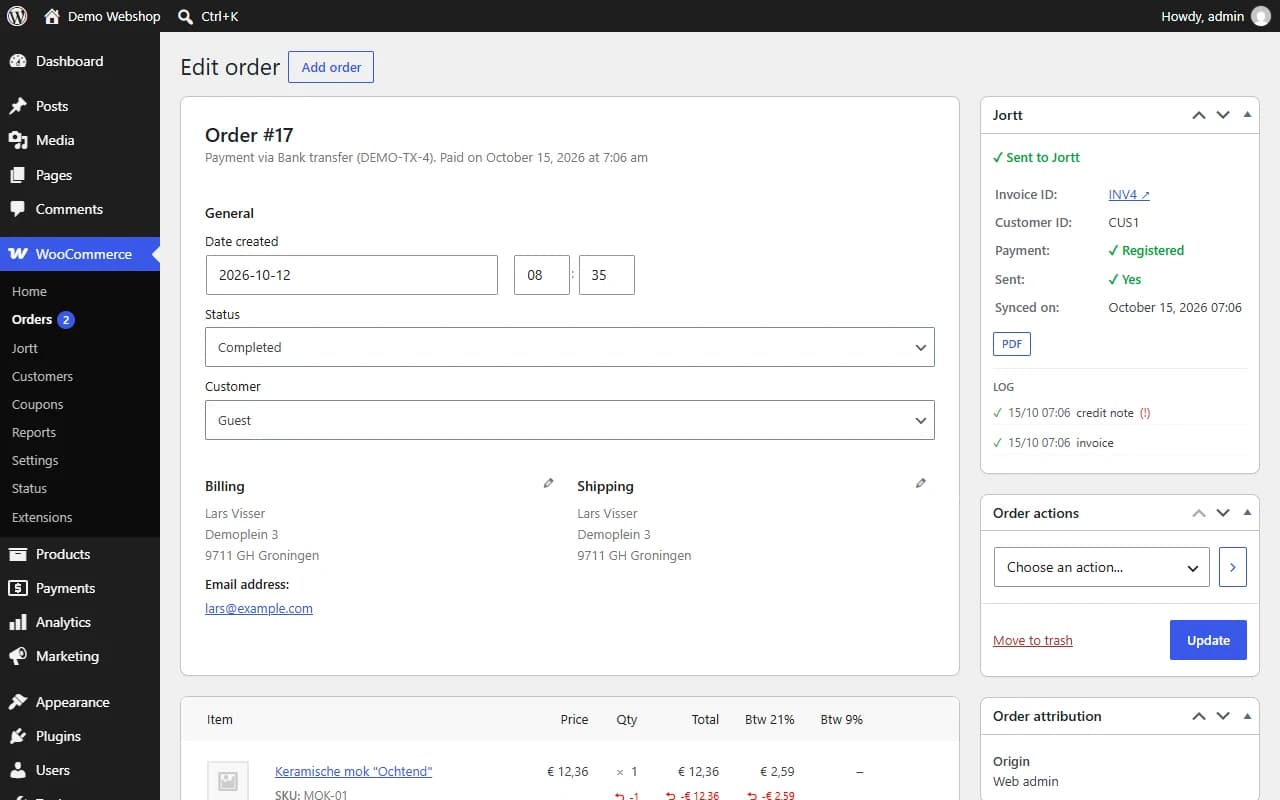
Task: Move the Jortt panel down
Action: click(x=1223, y=115)
